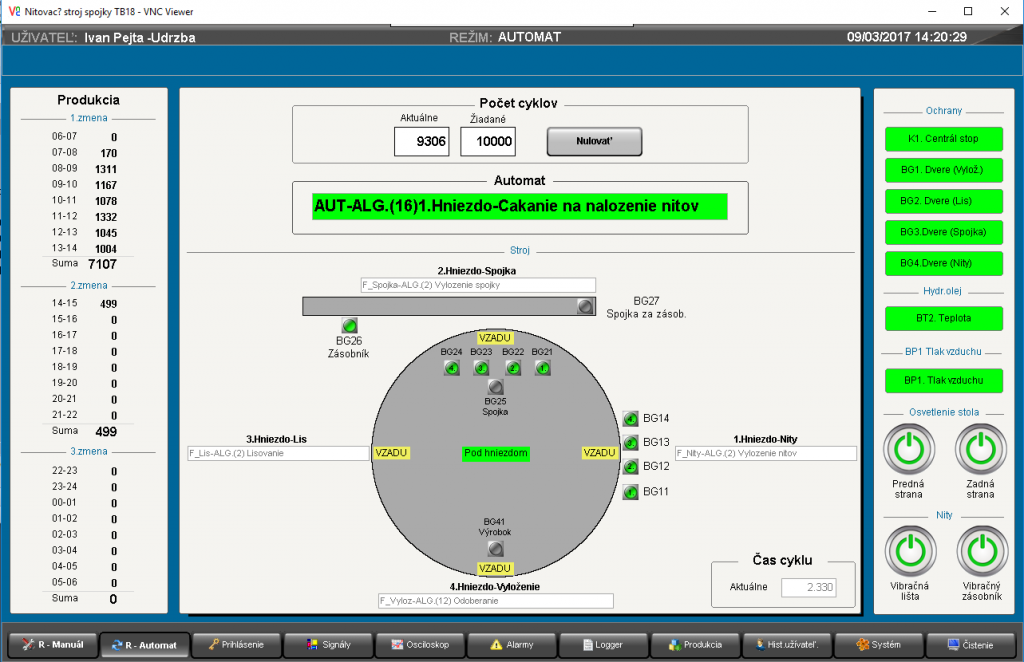Viewport: 1024px width, 662px height.
Task: Toggle the Zadná strana table light
Action: point(980,449)
